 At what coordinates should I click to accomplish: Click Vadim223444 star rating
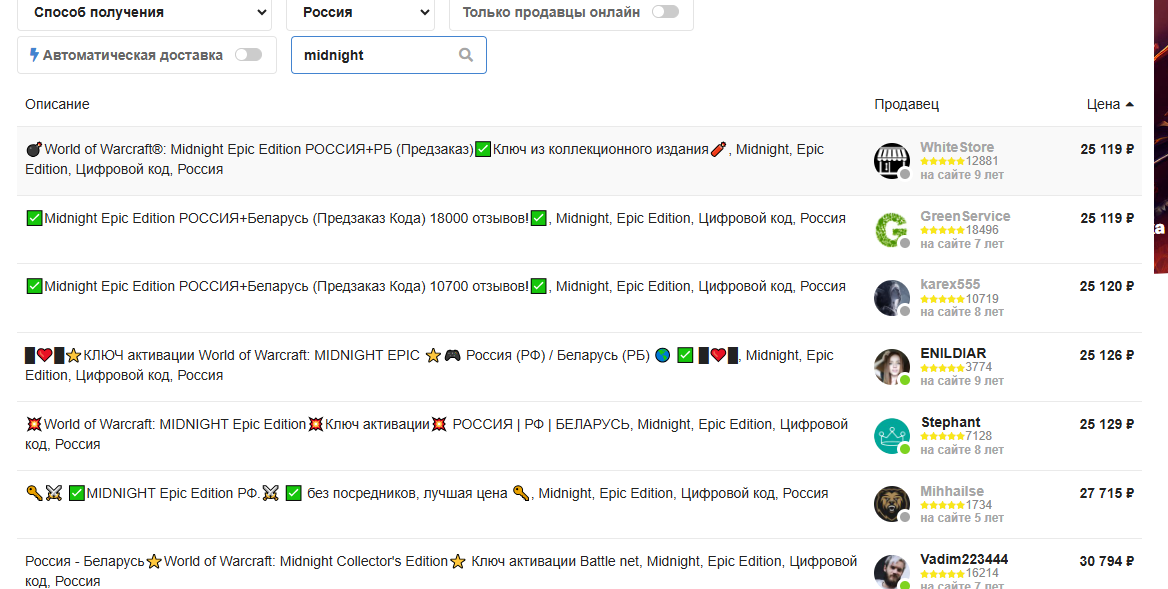(x=942, y=573)
